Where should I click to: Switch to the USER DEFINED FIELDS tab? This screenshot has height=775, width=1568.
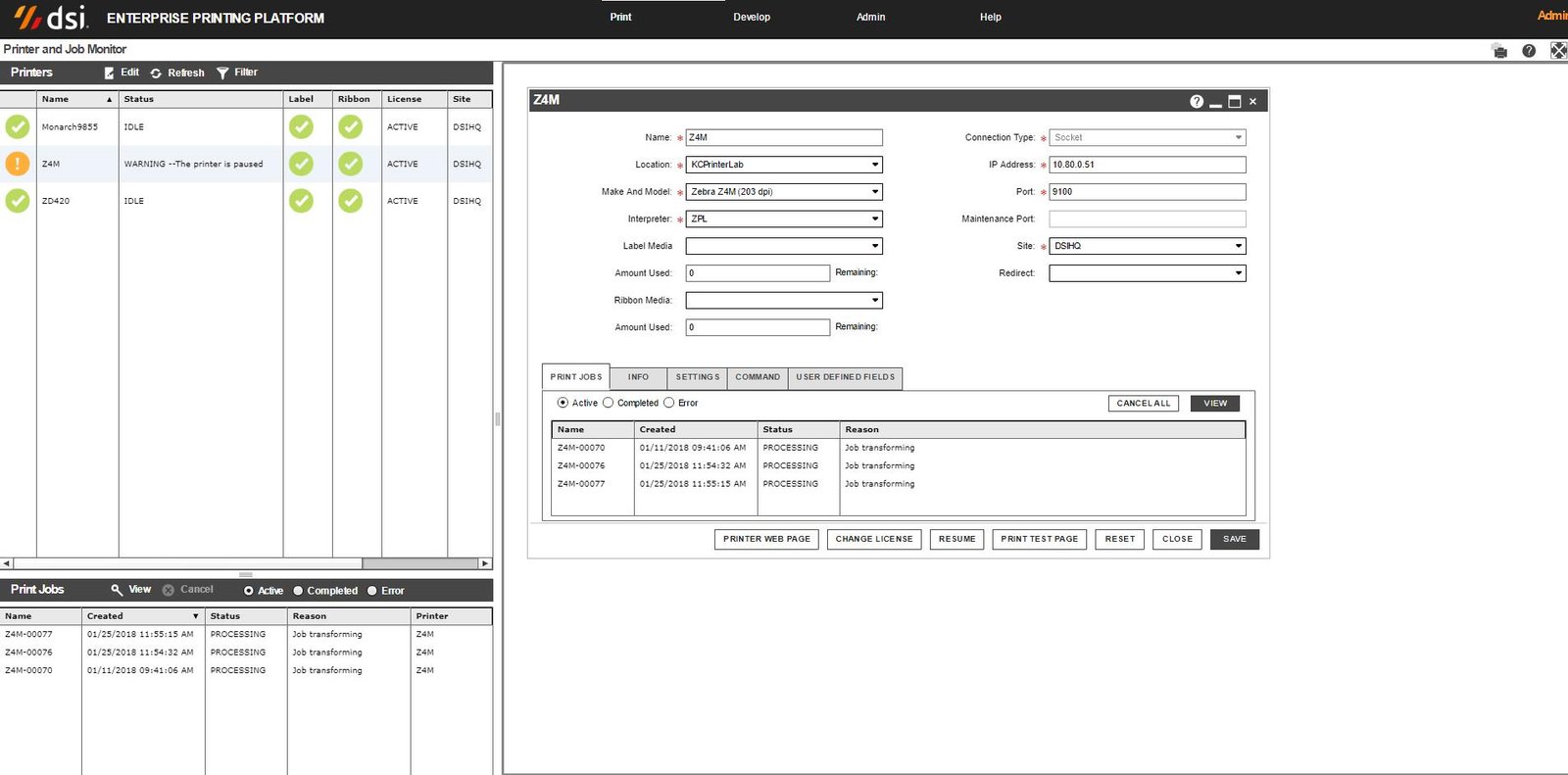[x=846, y=377]
